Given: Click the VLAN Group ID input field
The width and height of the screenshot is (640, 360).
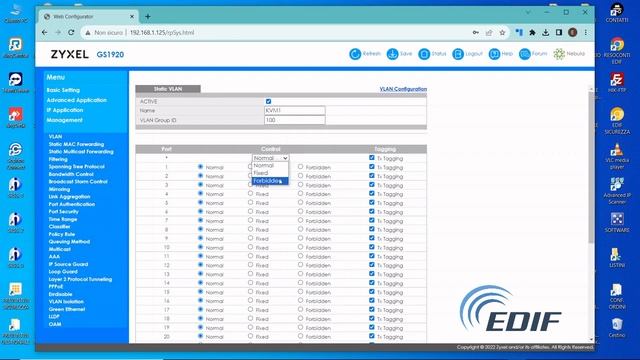Looking at the screenshot, I should point(294,120).
